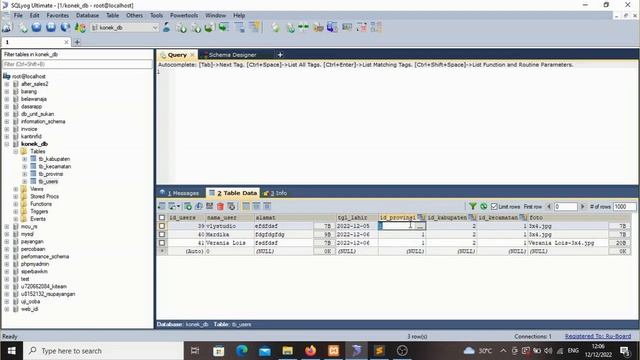
Task: Click the green opposing-arrows data sync icon
Action: [303, 27]
